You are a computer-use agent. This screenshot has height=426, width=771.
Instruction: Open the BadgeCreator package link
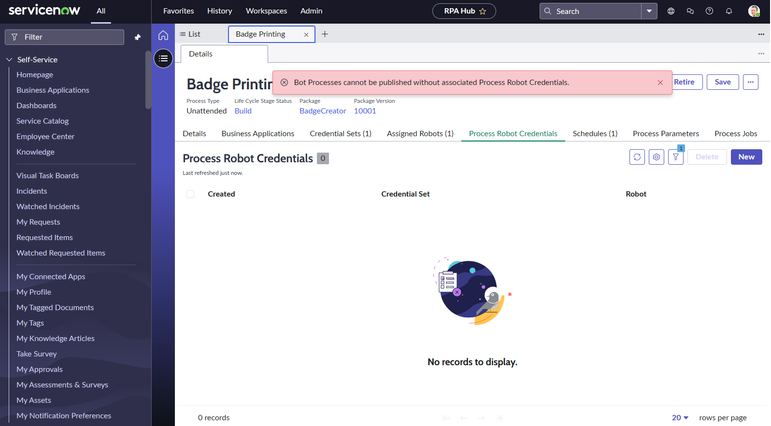click(x=323, y=111)
